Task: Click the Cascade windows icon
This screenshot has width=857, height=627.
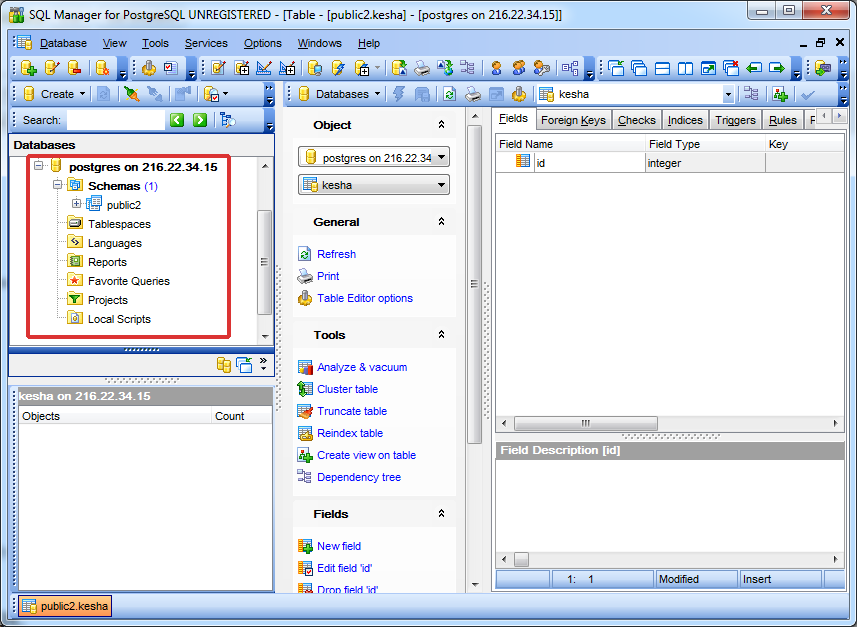Action: click(x=639, y=68)
